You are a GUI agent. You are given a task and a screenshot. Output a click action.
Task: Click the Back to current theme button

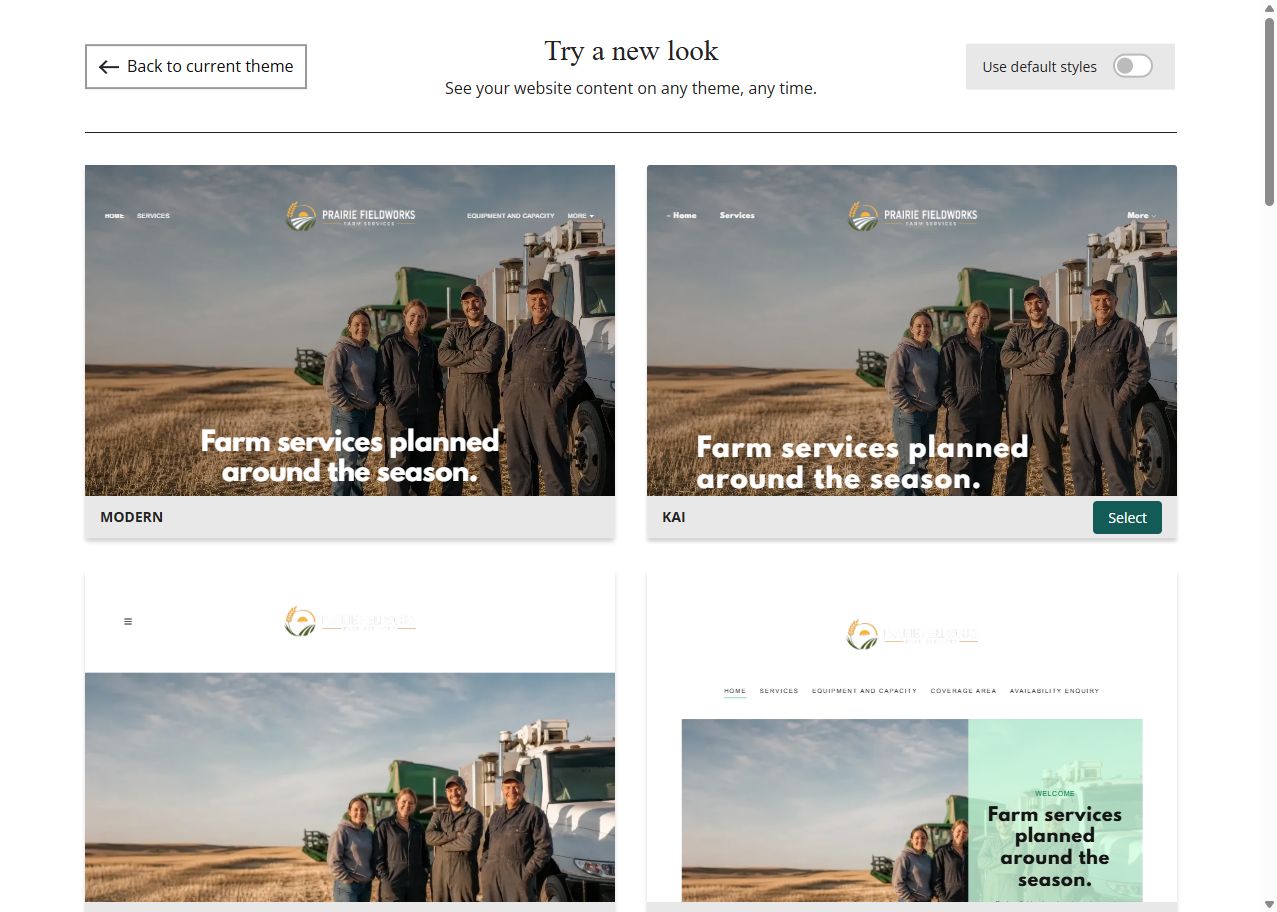point(196,66)
